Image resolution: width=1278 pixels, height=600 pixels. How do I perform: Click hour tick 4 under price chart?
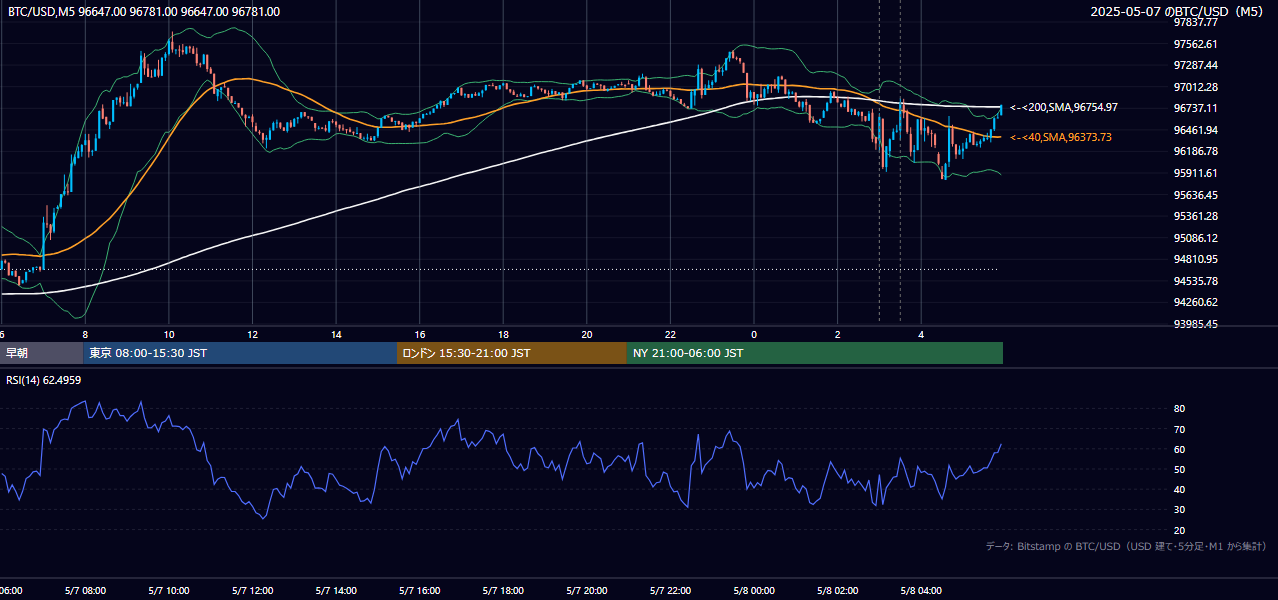(921, 334)
